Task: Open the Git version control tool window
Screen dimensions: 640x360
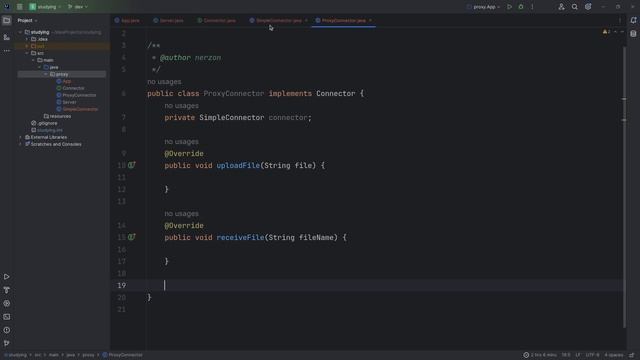Action: 7,343
